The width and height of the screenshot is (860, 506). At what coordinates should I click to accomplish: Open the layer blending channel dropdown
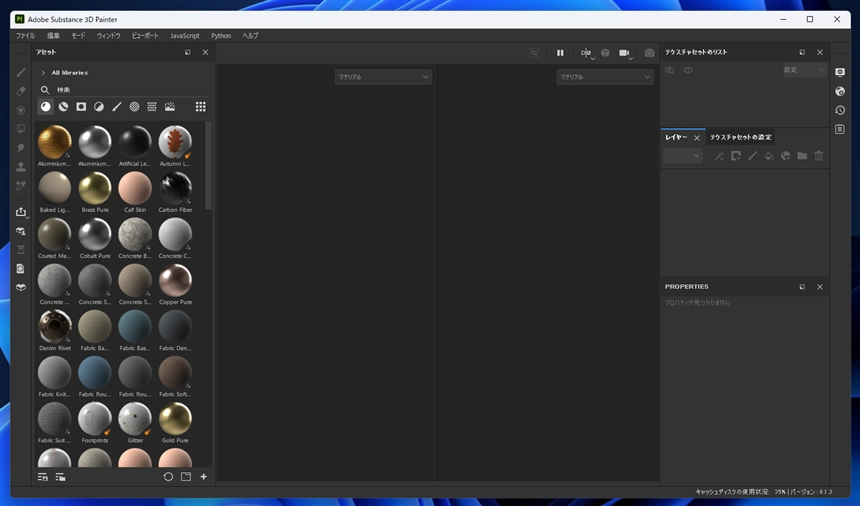tap(683, 156)
